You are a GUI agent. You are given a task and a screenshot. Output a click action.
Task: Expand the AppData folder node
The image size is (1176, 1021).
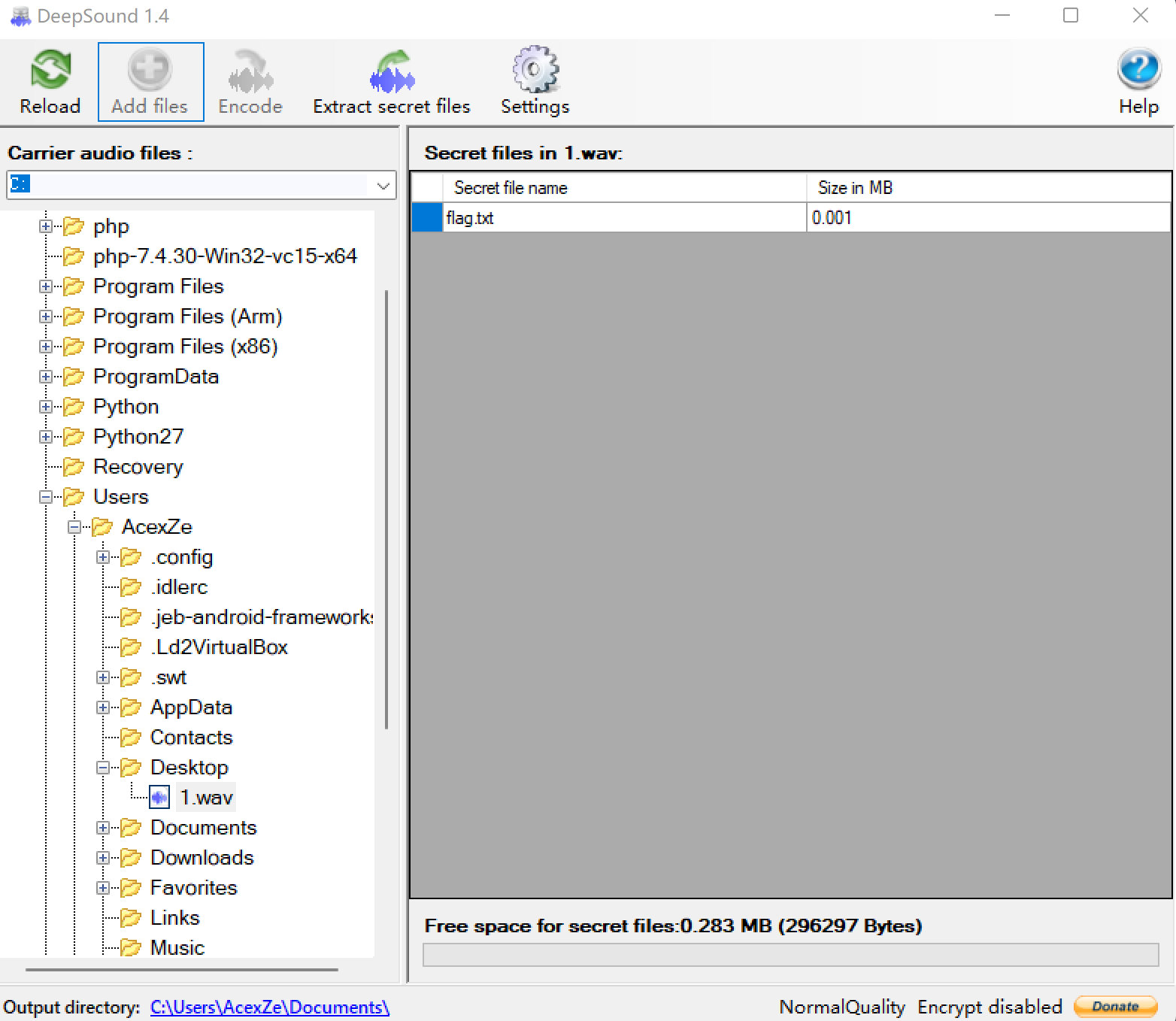103,707
